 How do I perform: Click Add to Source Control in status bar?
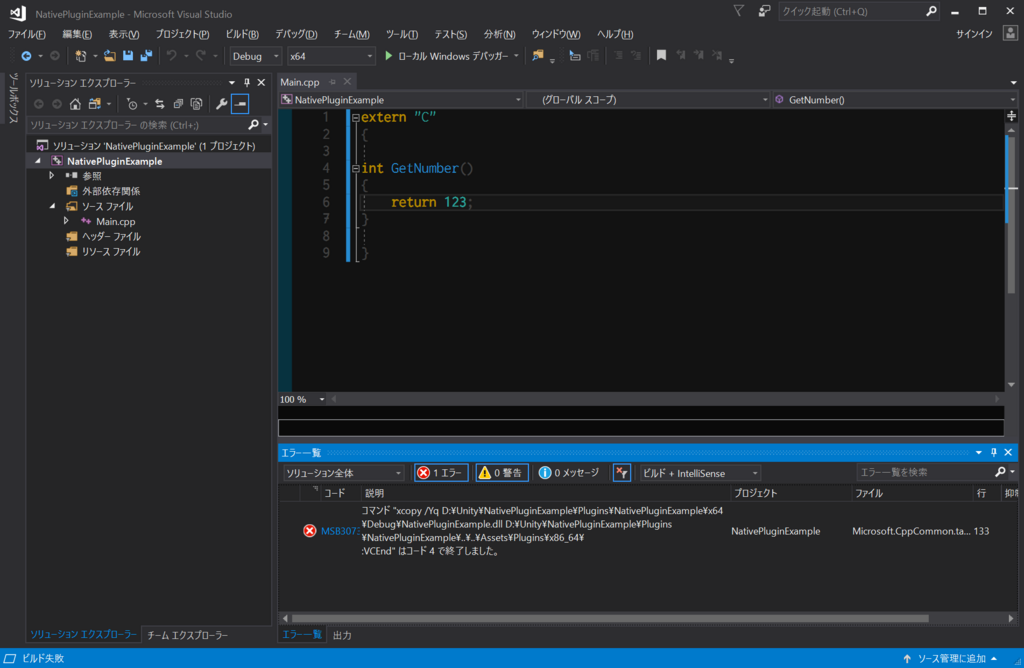pyautogui.click(x=950, y=659)
